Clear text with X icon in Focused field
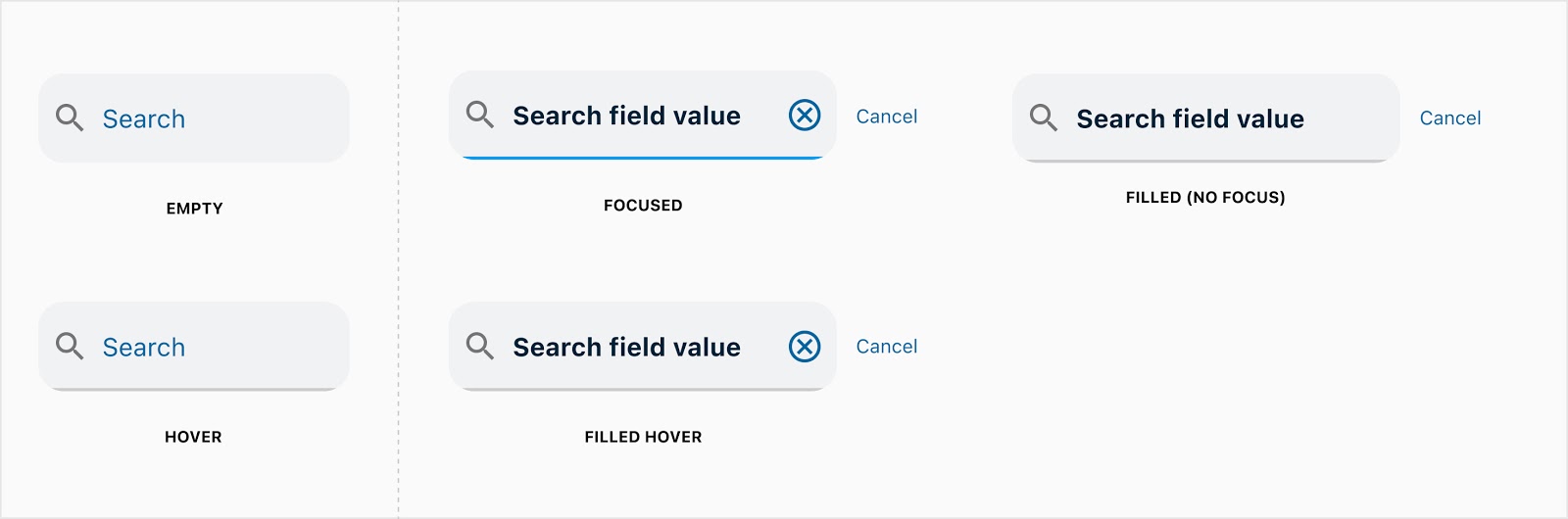The height and width of the screenshot is (519, 1568). tap(805, 115)
